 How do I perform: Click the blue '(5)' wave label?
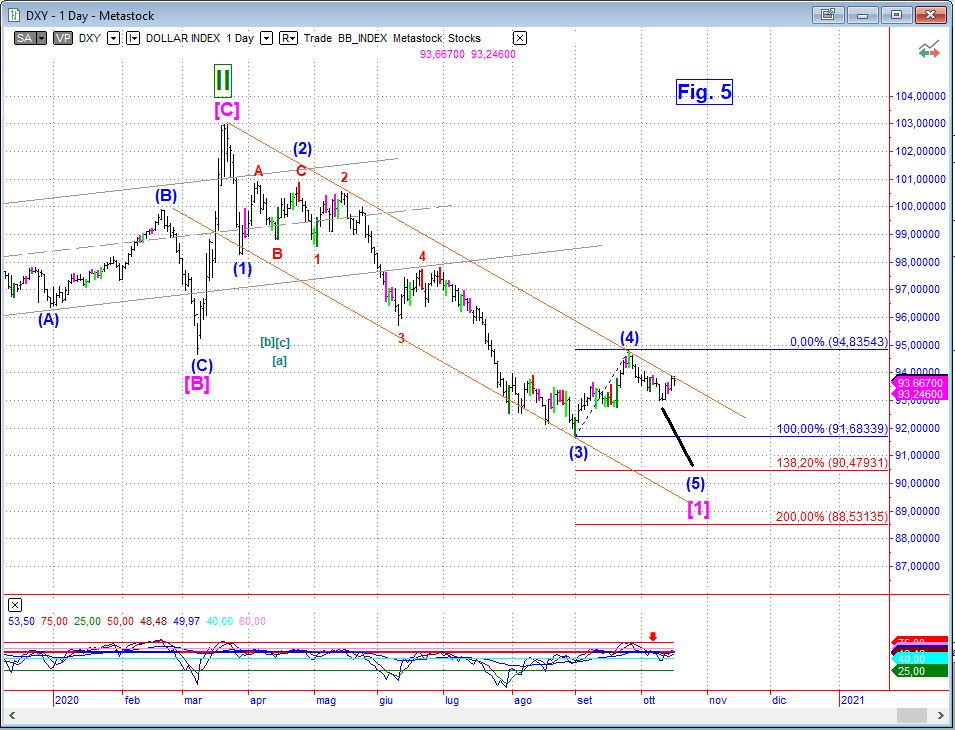[696, 484]
